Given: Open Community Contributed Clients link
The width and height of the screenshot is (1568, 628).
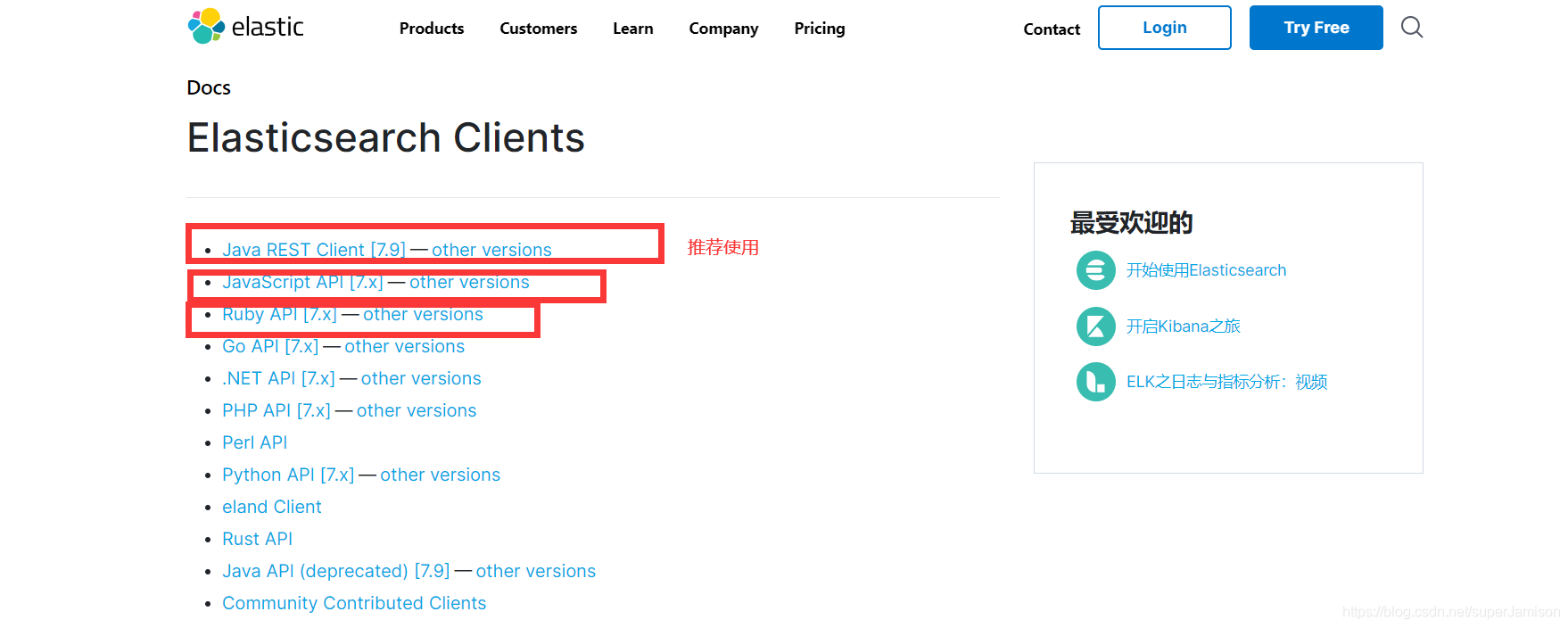Looking at the screenshot, I should [x=354, y=603].
